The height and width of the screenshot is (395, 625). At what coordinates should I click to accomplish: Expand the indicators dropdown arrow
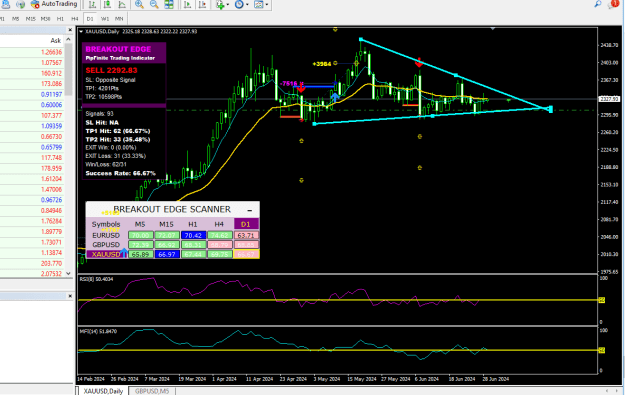click(x=228, y=5)
